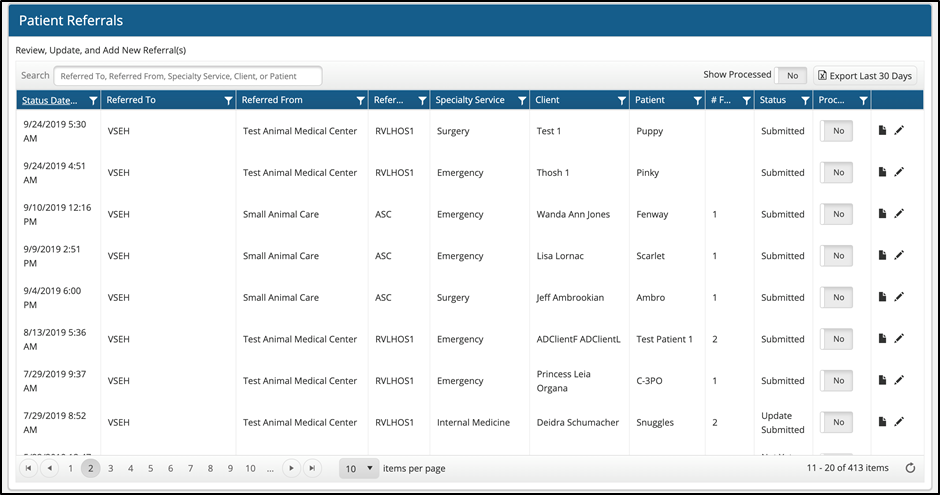Edit the Fenway referral with pencil icon
940x495 pixels.
pos(899,214)
